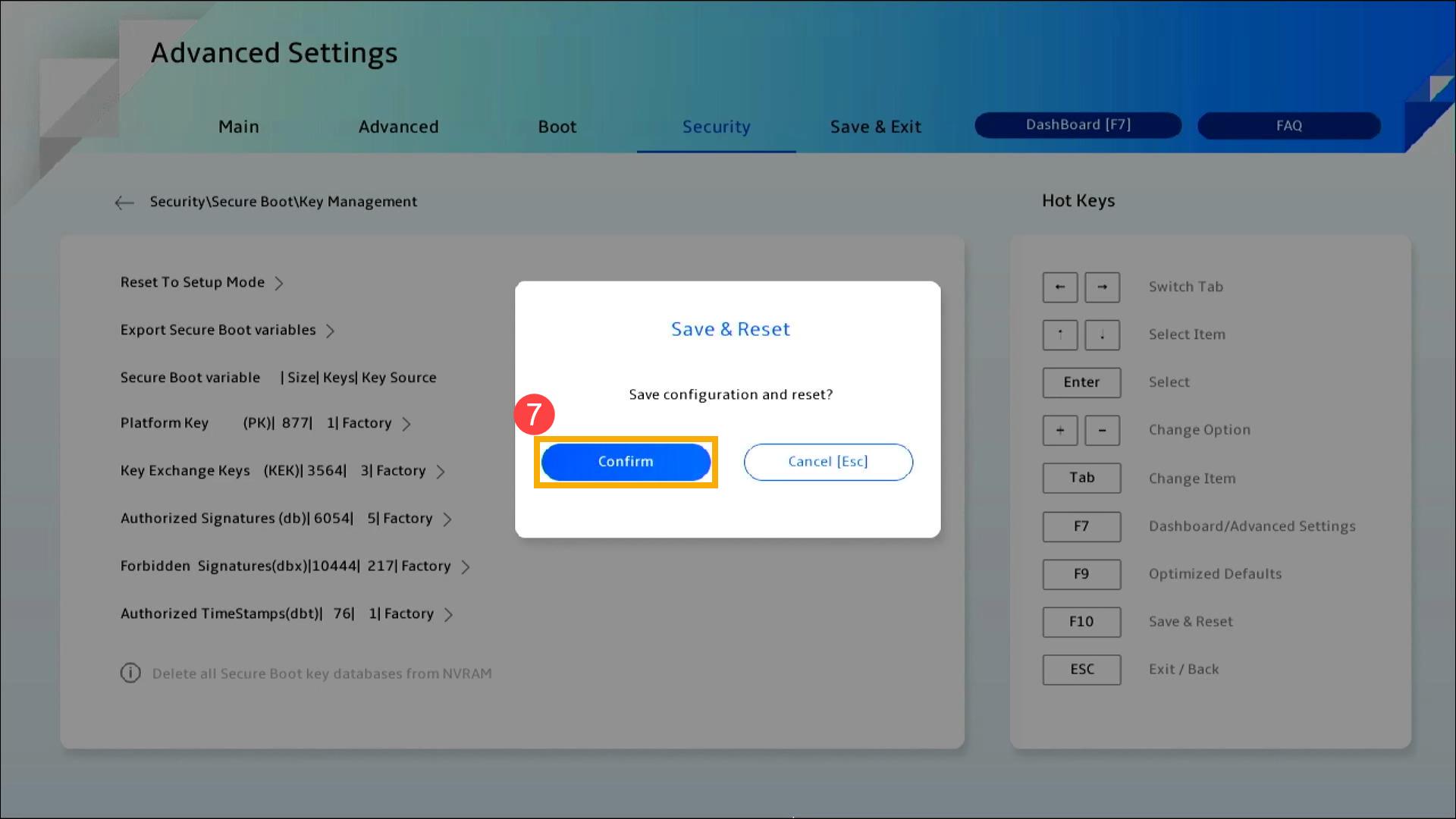Open the FAQ button
The height and width of the screenshot is (819, 1456).
tap(1288, 126)
